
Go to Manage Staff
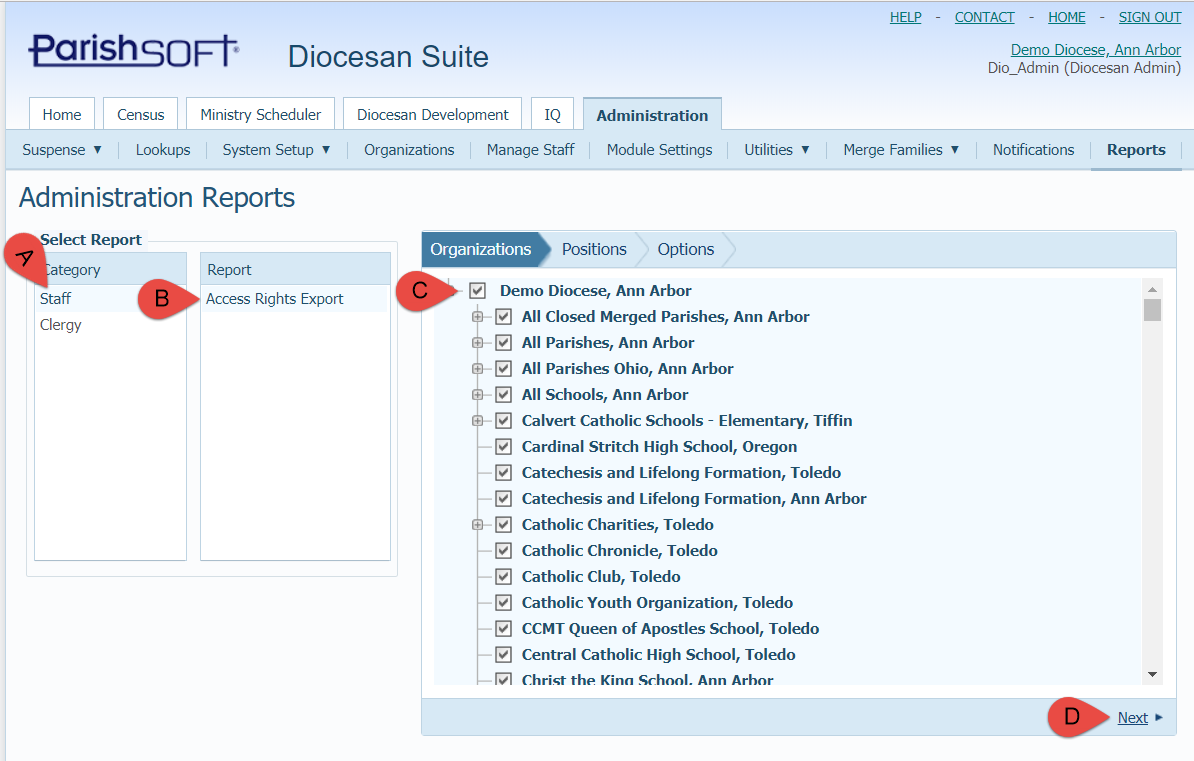tap(531, 150)
